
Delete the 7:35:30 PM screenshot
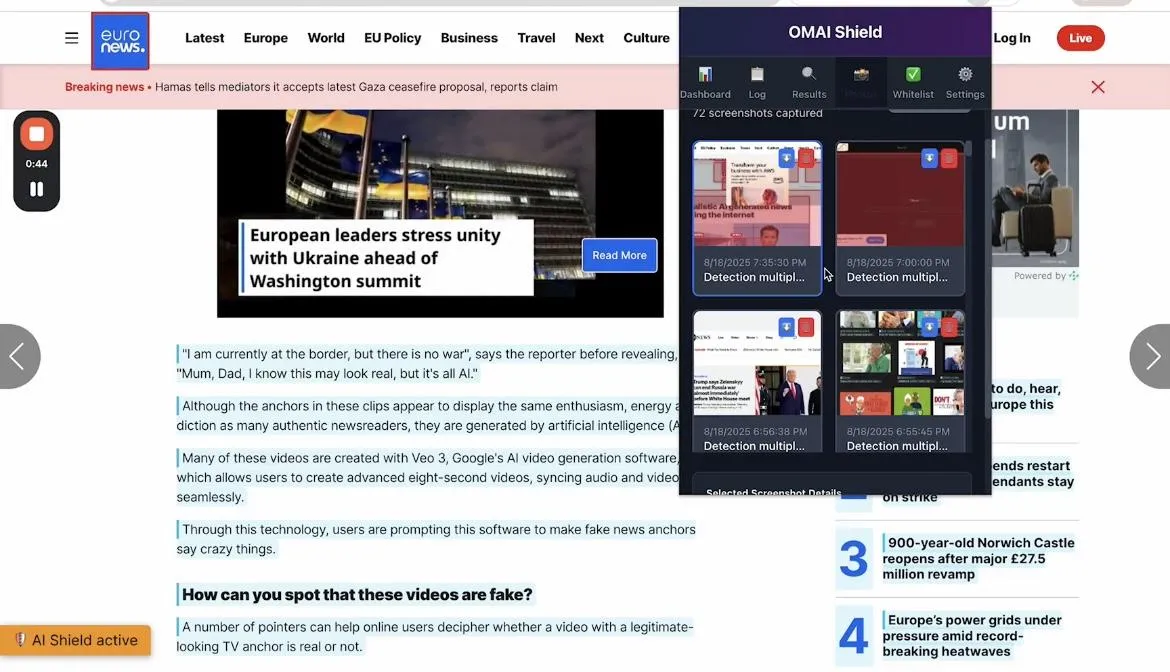click(806, 158)
